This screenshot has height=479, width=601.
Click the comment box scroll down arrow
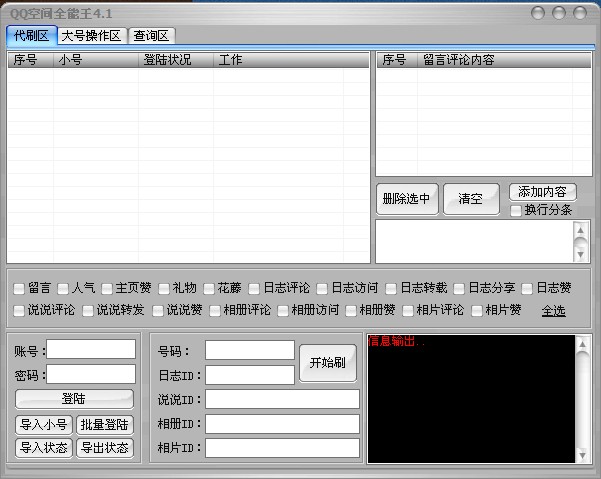pos(581,255)
